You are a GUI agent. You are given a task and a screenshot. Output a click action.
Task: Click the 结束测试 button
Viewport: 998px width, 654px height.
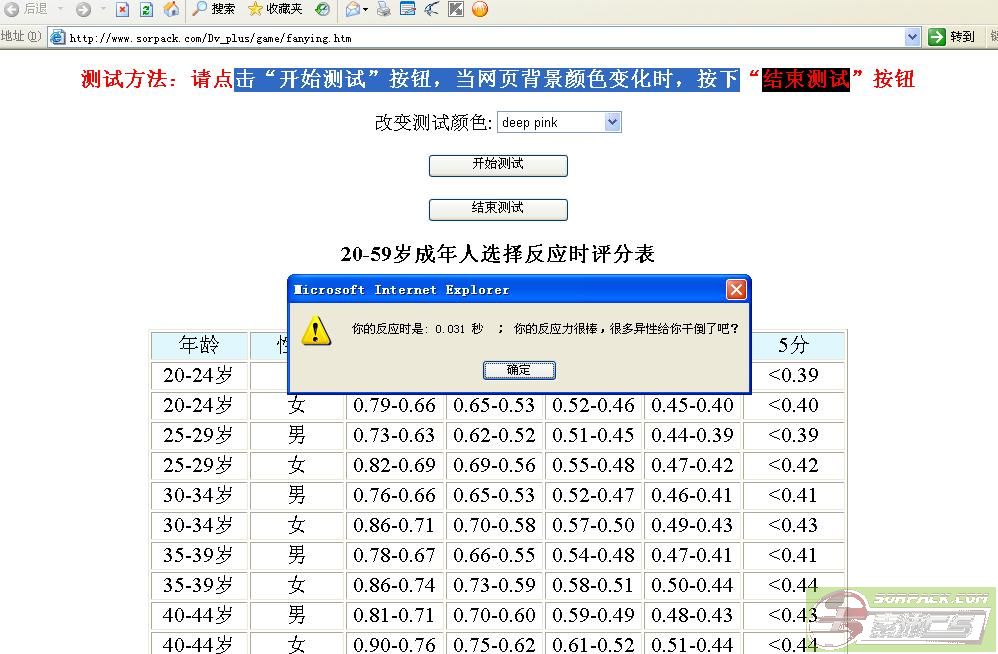498,209
